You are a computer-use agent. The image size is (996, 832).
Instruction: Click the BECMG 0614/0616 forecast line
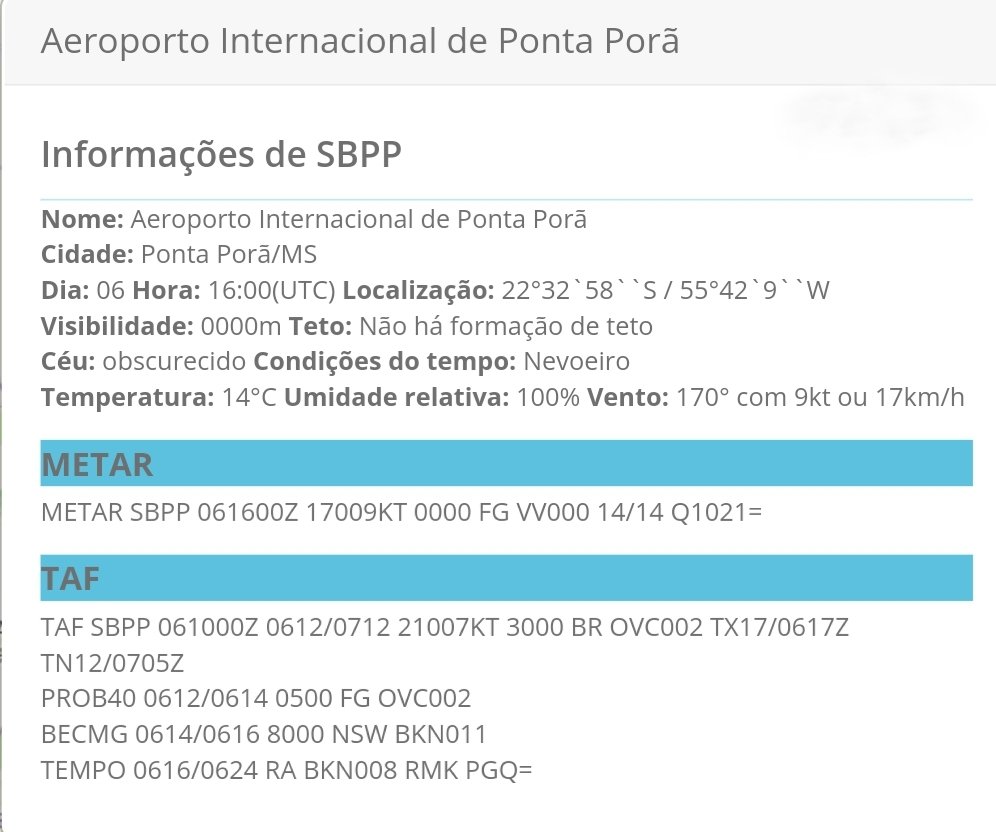point(264,734)
